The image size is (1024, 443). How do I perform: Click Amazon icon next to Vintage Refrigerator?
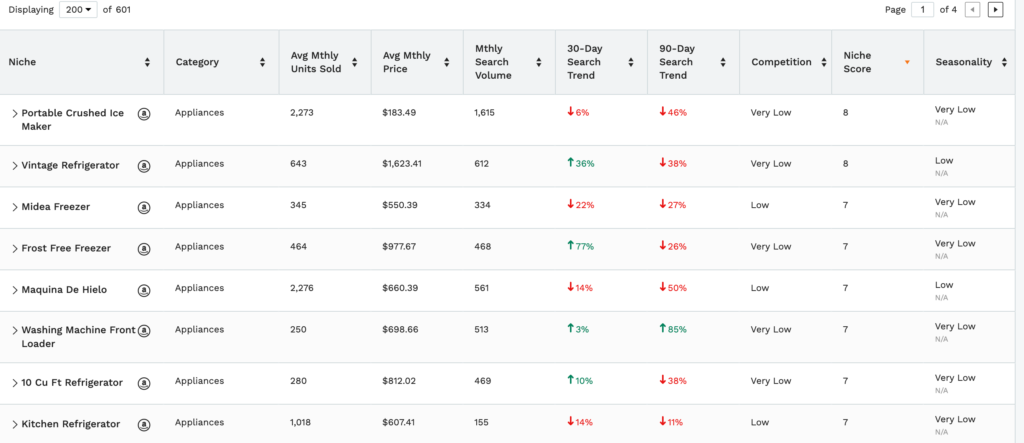point(144,165)
